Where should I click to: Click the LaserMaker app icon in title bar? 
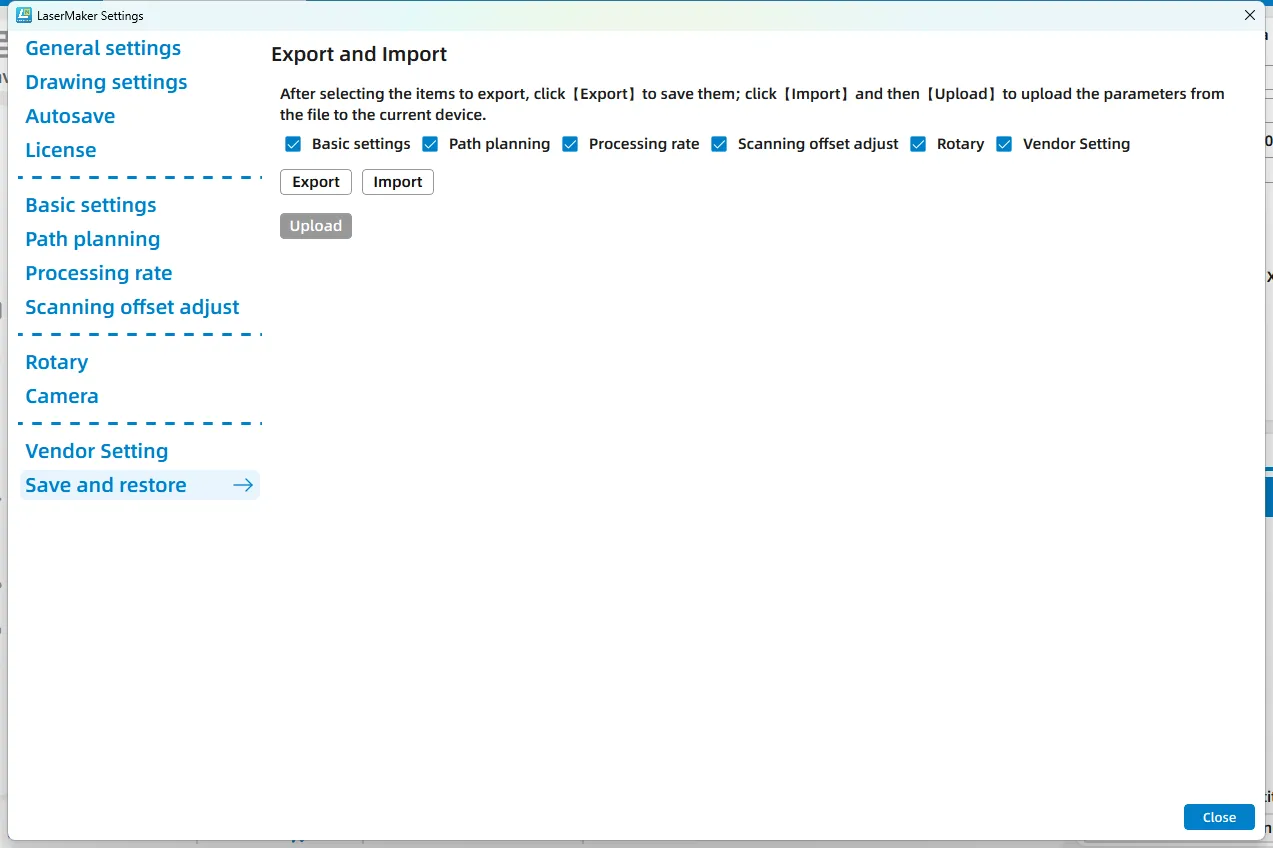(x=24, y=15)
